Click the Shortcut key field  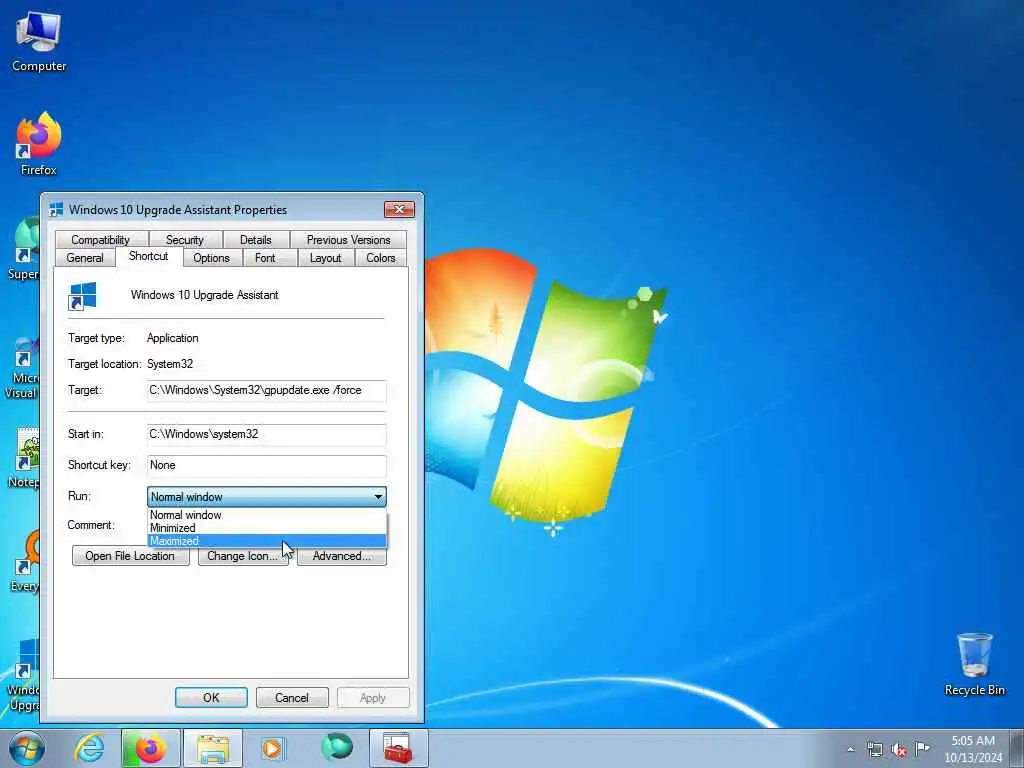point(266,466)
